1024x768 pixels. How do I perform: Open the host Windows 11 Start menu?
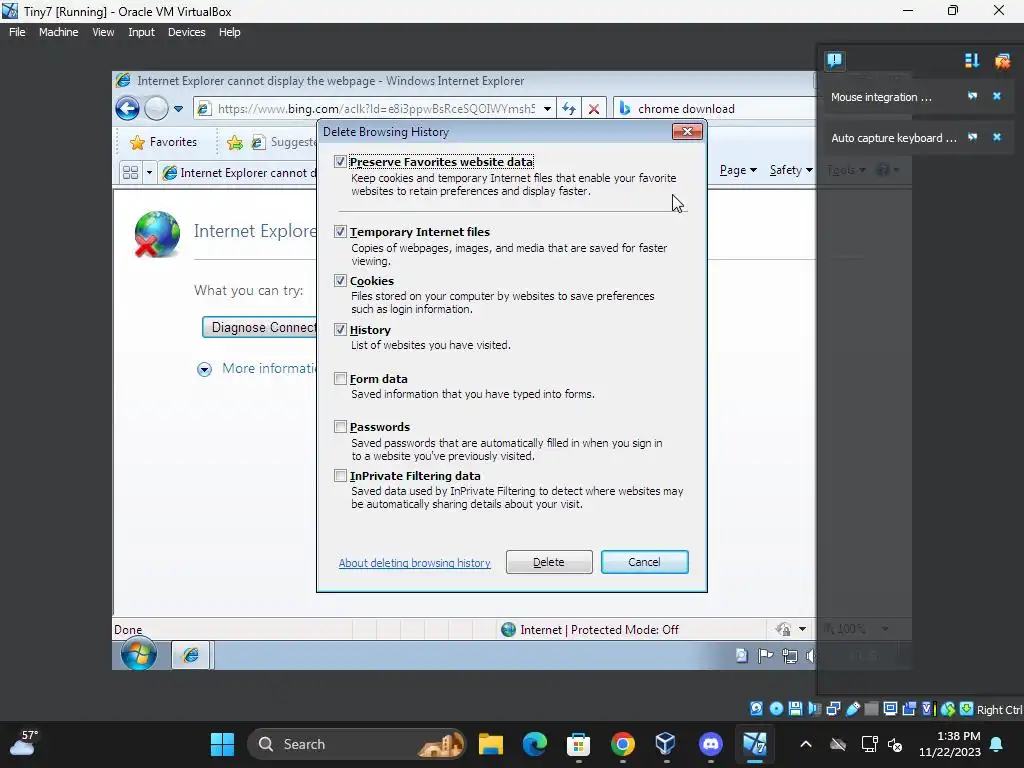tap(222, 744)
